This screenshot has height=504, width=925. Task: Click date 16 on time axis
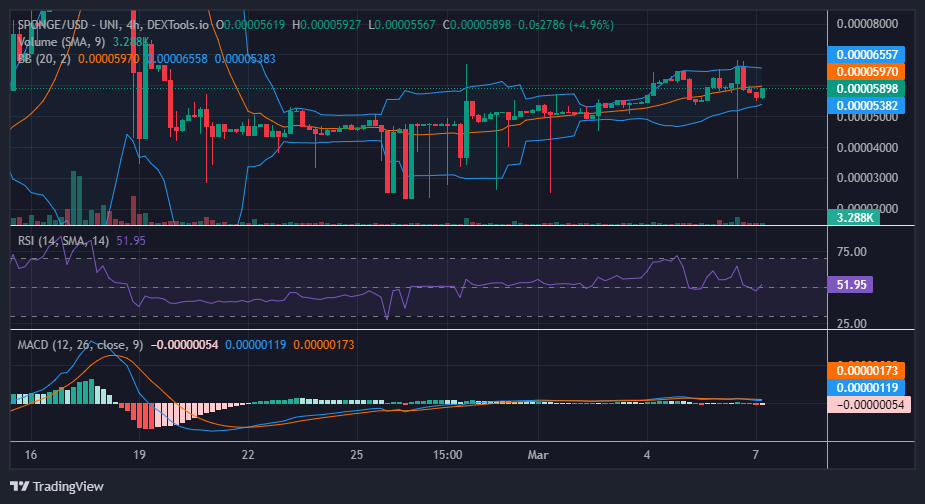pyautogui.click(x=31, y=455)
